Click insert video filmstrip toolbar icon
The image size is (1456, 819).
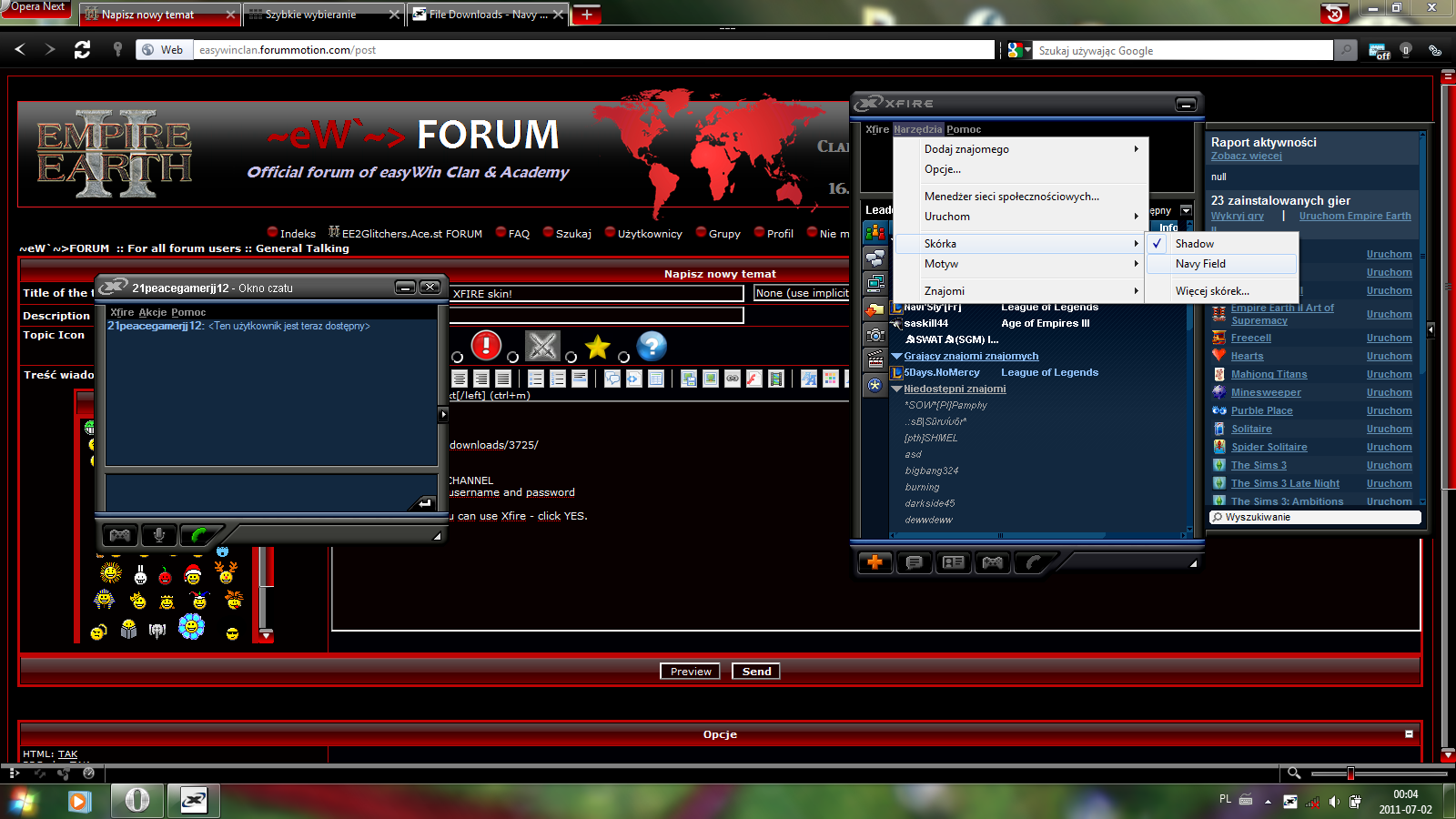click(x=776, y=379)
